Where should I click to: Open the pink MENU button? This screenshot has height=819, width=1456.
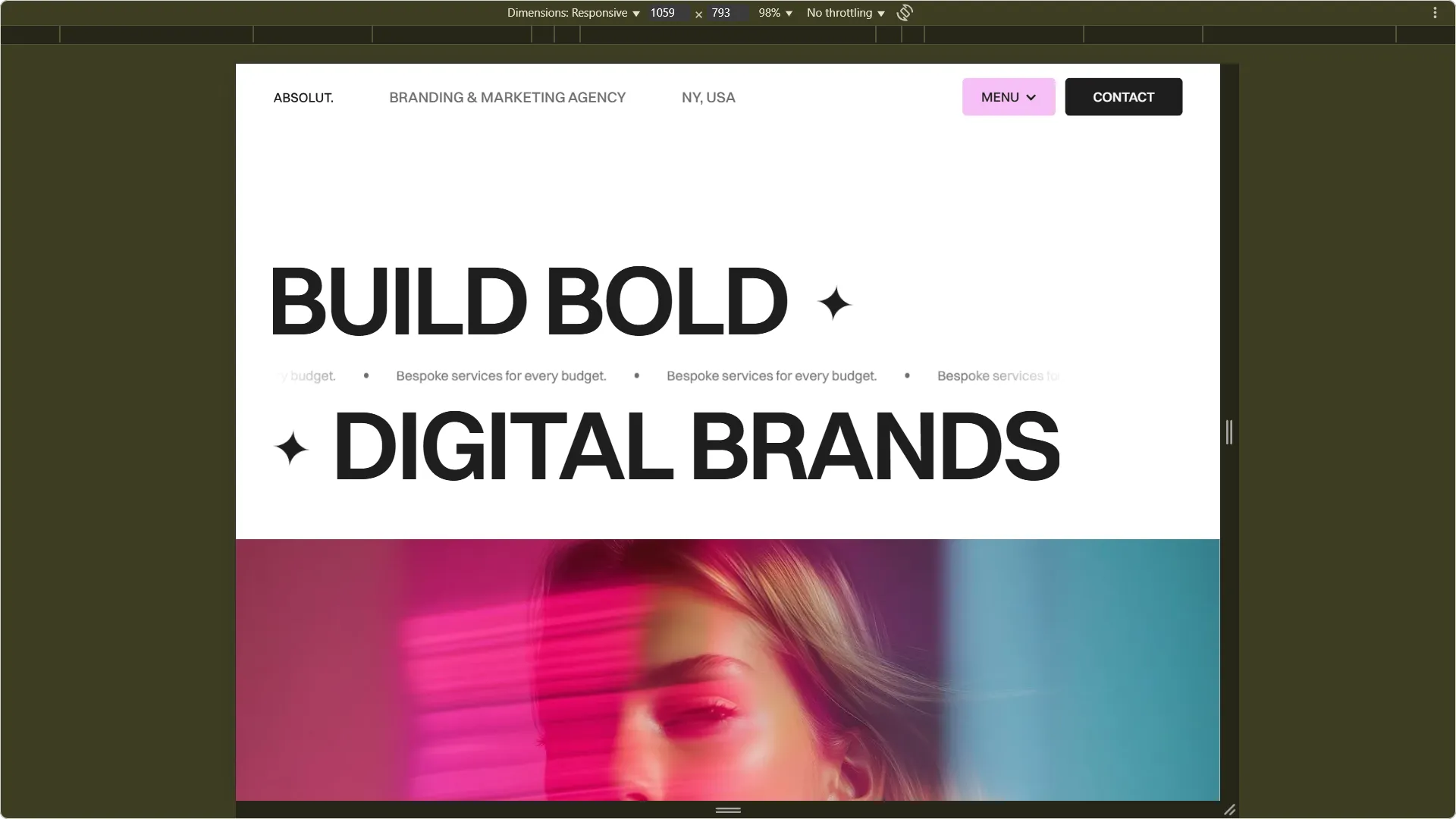click(1009, 97)
